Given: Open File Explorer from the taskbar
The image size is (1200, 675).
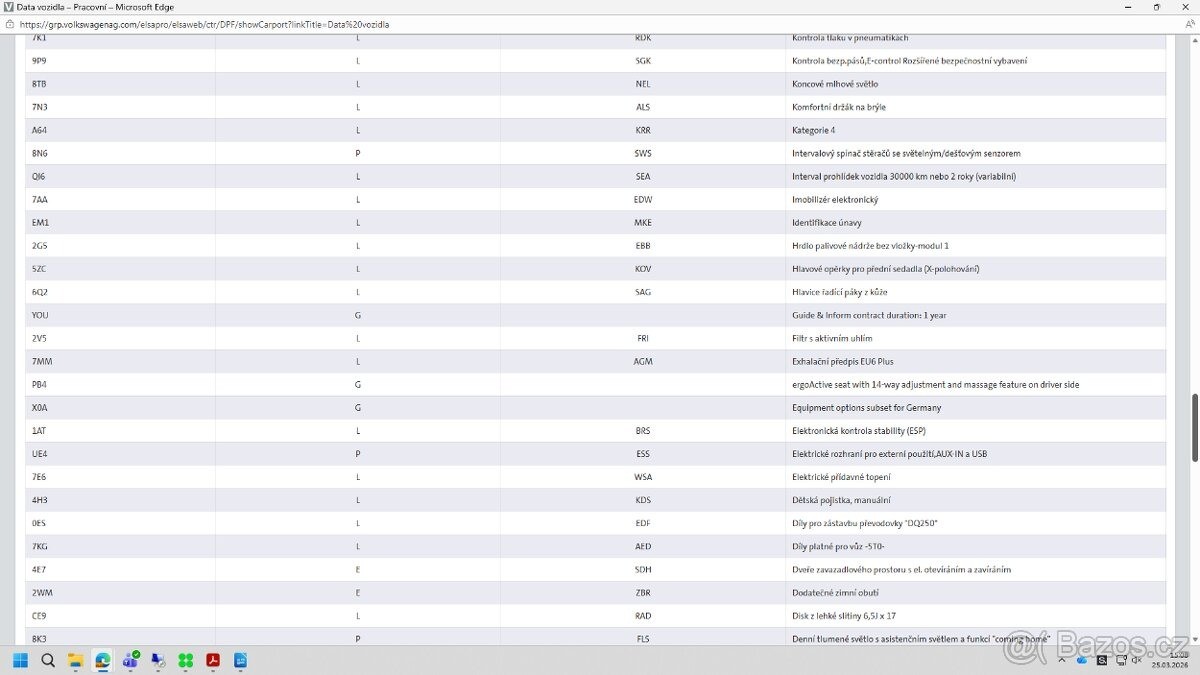Looking at the screenshot, I should (75, 660).
